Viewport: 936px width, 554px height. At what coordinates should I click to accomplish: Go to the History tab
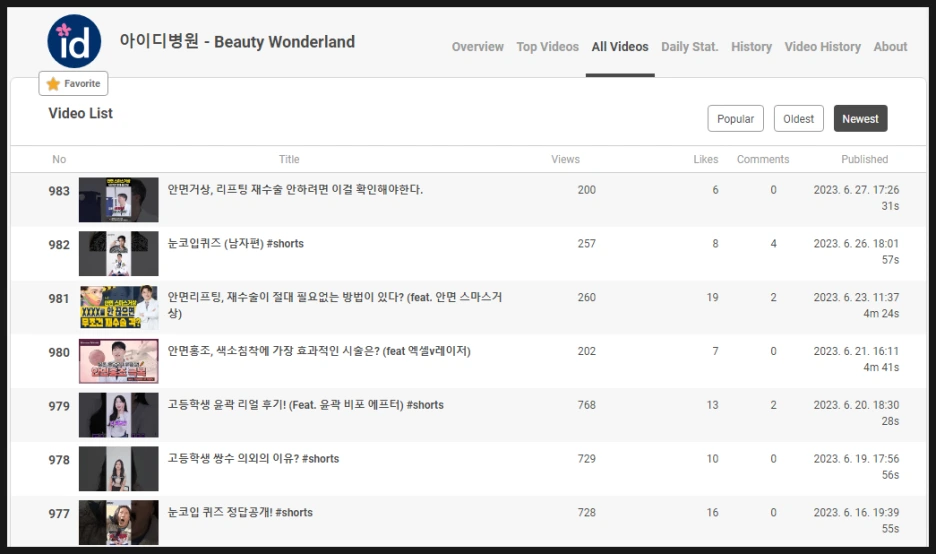click(x=751, y=47)
